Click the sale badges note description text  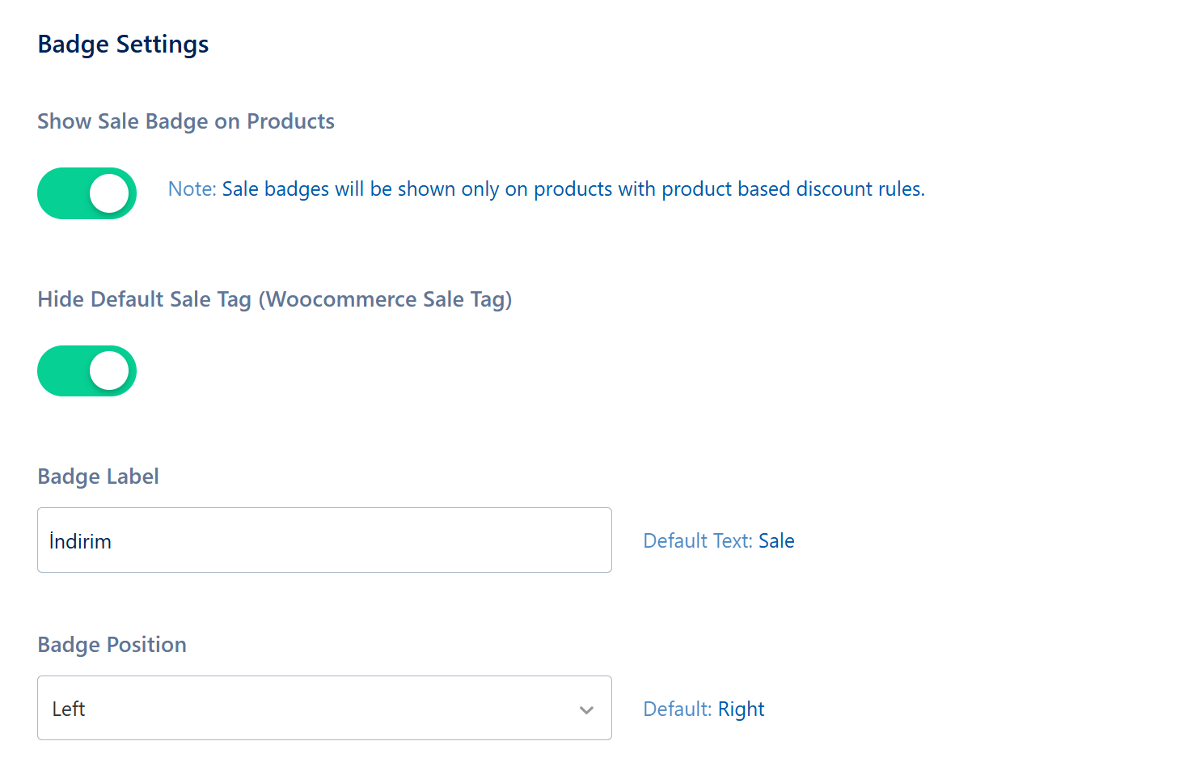pos(573,189)
